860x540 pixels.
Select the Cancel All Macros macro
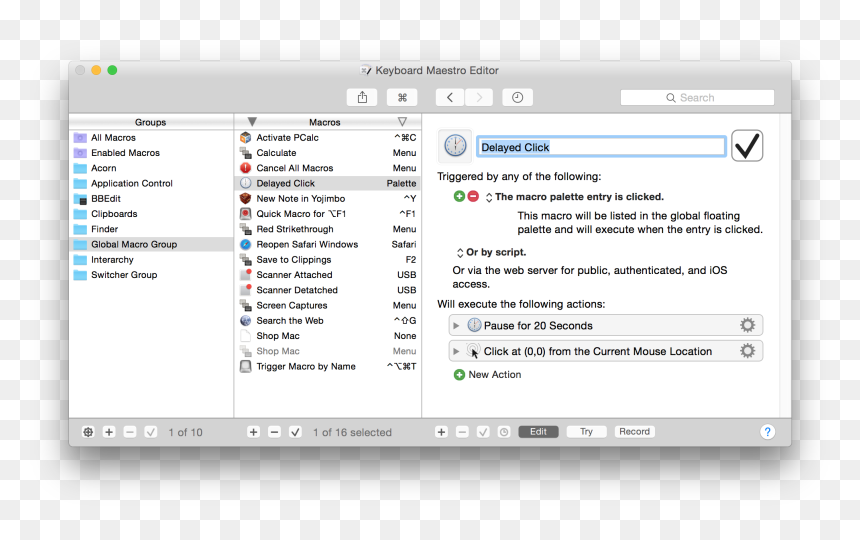coord(328,168)
